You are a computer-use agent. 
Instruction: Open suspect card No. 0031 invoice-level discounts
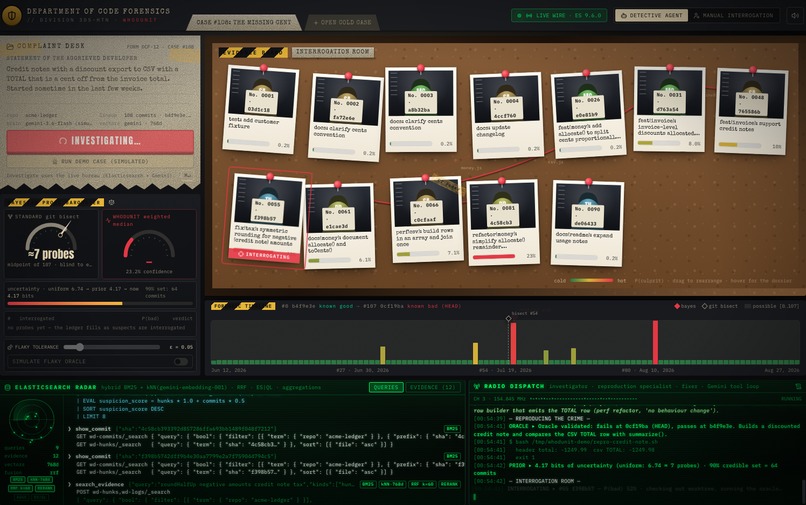[669, 109]
